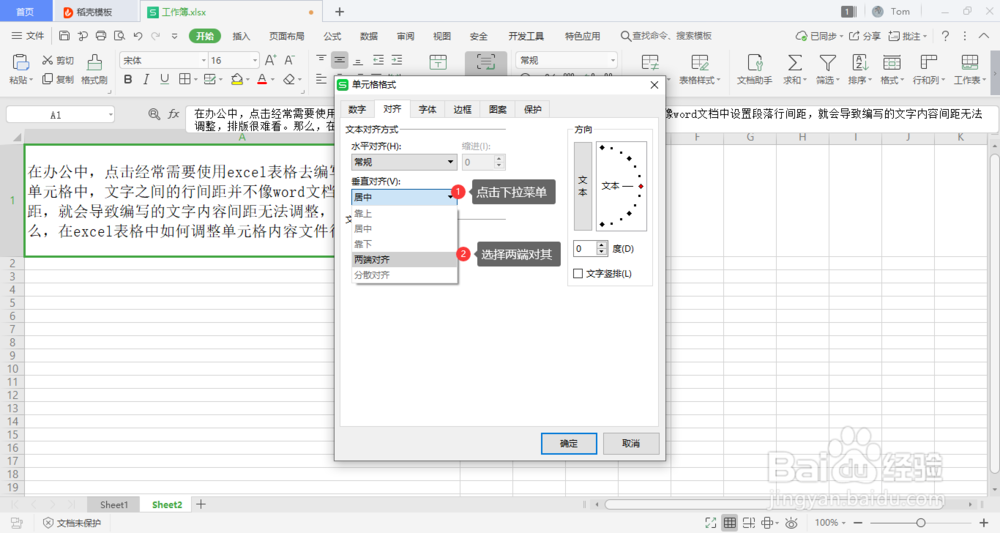Copy selection with the 复制 icon
1000x533 pixels.
pyautogui.click(x=57, y=79)
